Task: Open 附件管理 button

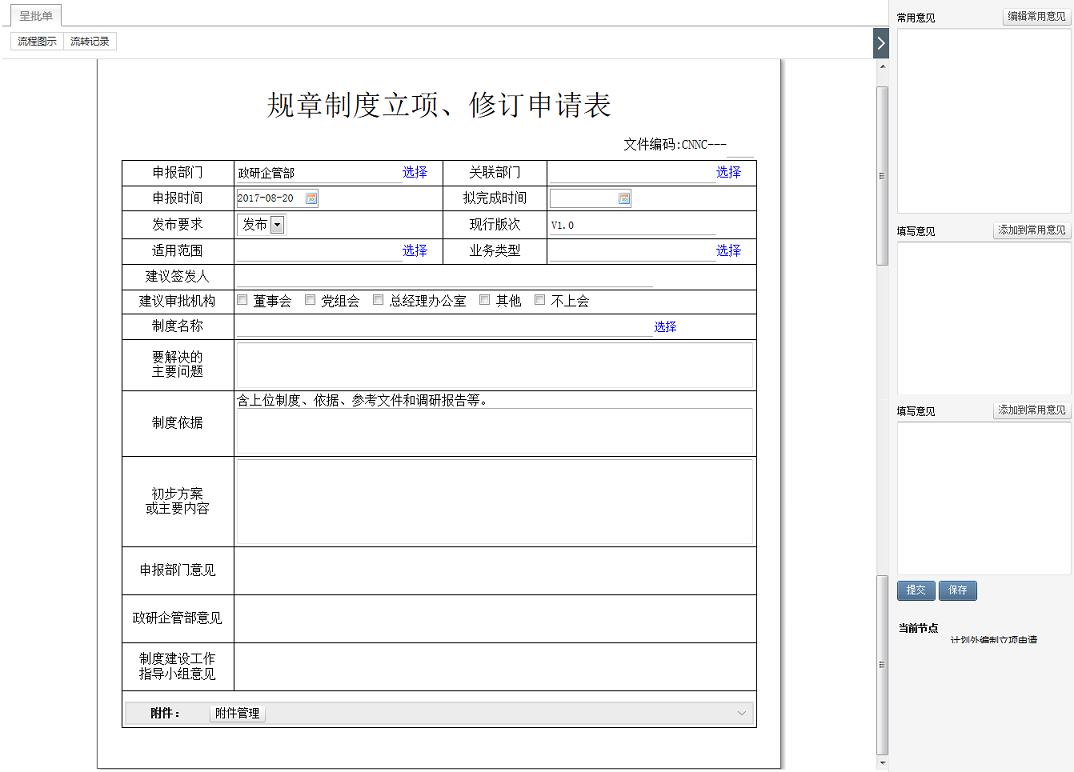Action: (x=237, y=713)
